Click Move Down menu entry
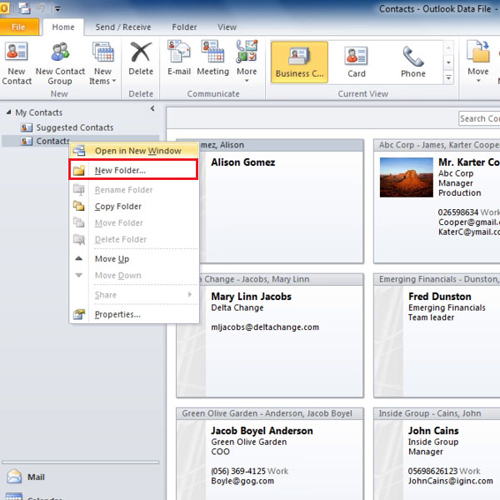This screenshot has height=500, width=500. pyautogui.click(x=134, y=275)
